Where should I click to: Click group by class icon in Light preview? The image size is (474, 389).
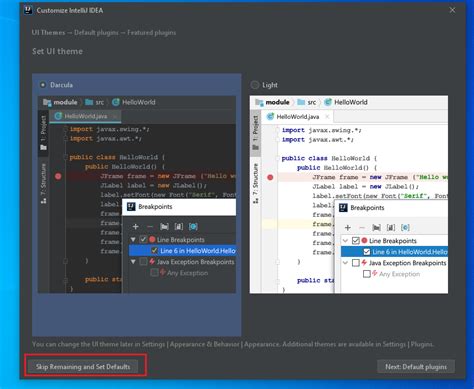tap(405, 228)
